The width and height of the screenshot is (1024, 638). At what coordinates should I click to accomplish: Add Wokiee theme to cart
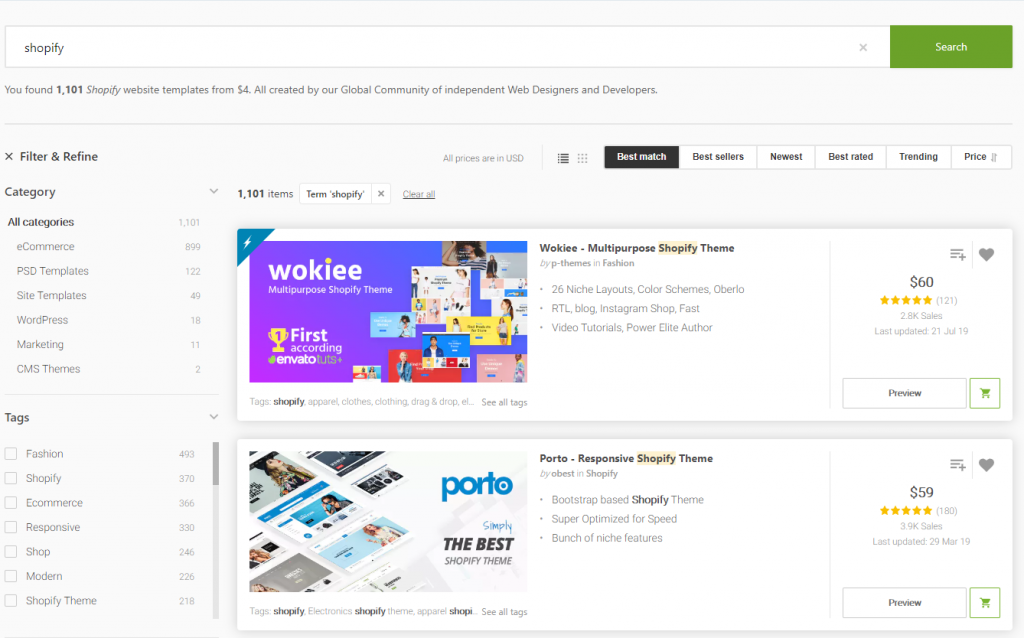[985, 393]
